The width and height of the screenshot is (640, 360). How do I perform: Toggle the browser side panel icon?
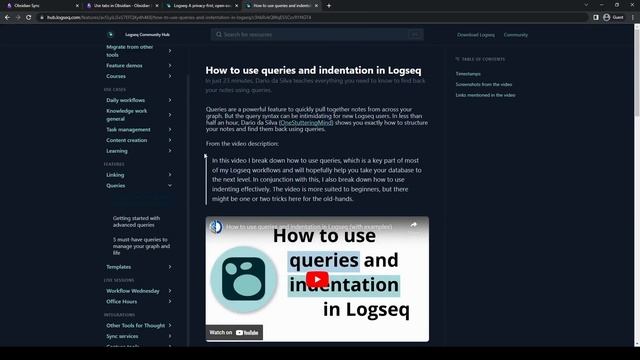click(596, 18)
